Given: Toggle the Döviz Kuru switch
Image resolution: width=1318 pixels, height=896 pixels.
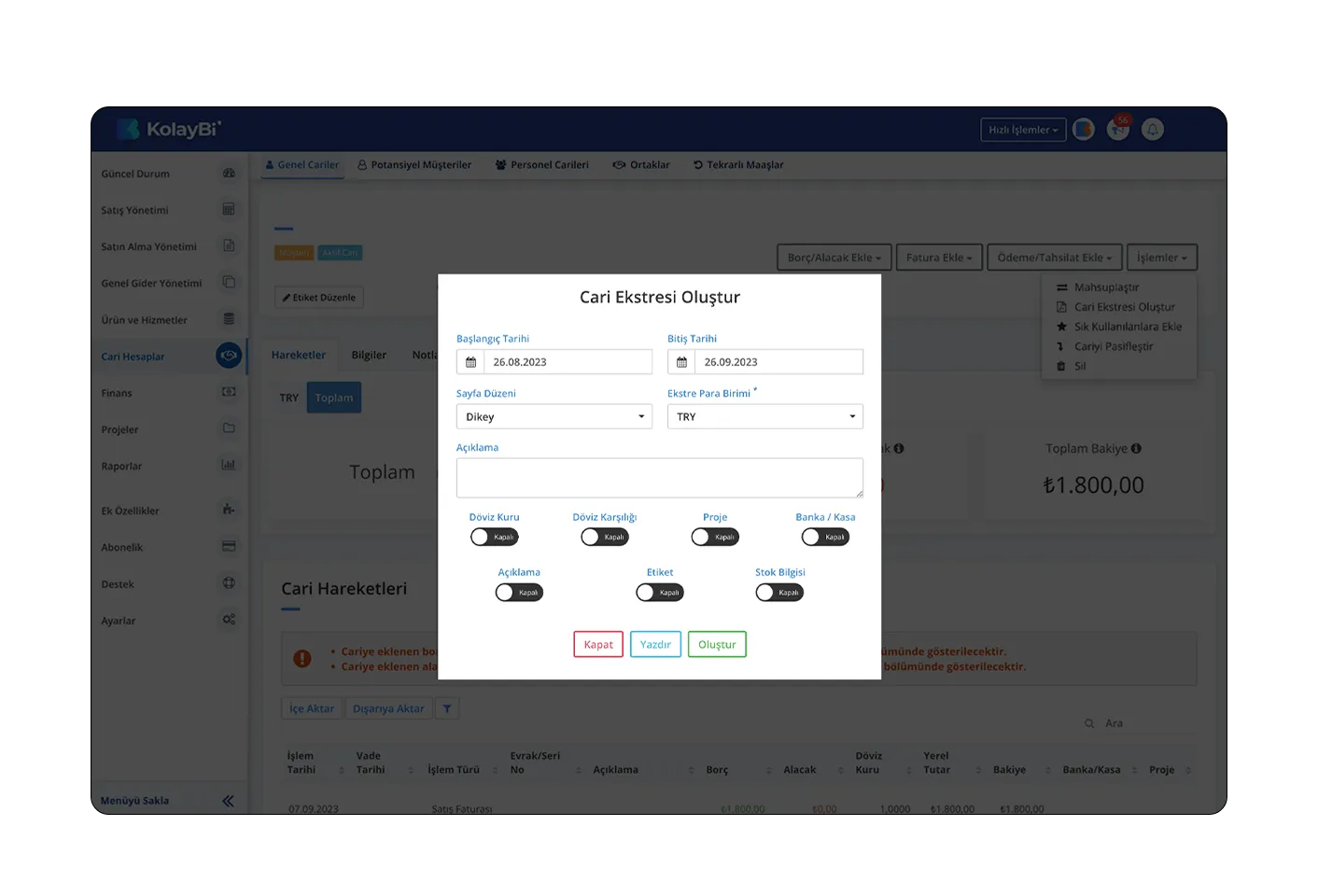Looking at the screenshot, I should (494, 537).
